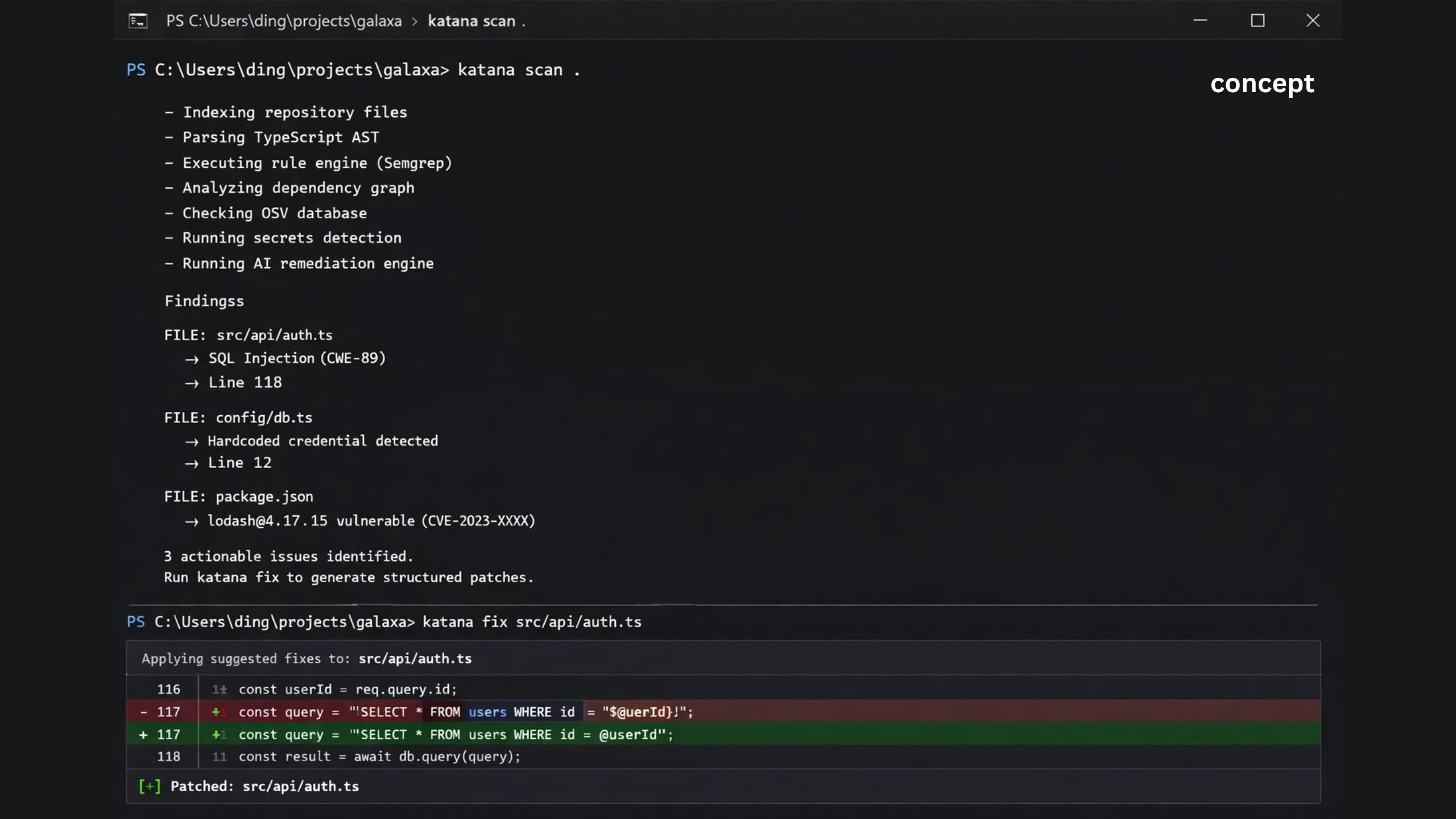1456x819 pixels.
Task: Click the 'FILE: src/api/auth.ts' finding
Action: point(248,335)
